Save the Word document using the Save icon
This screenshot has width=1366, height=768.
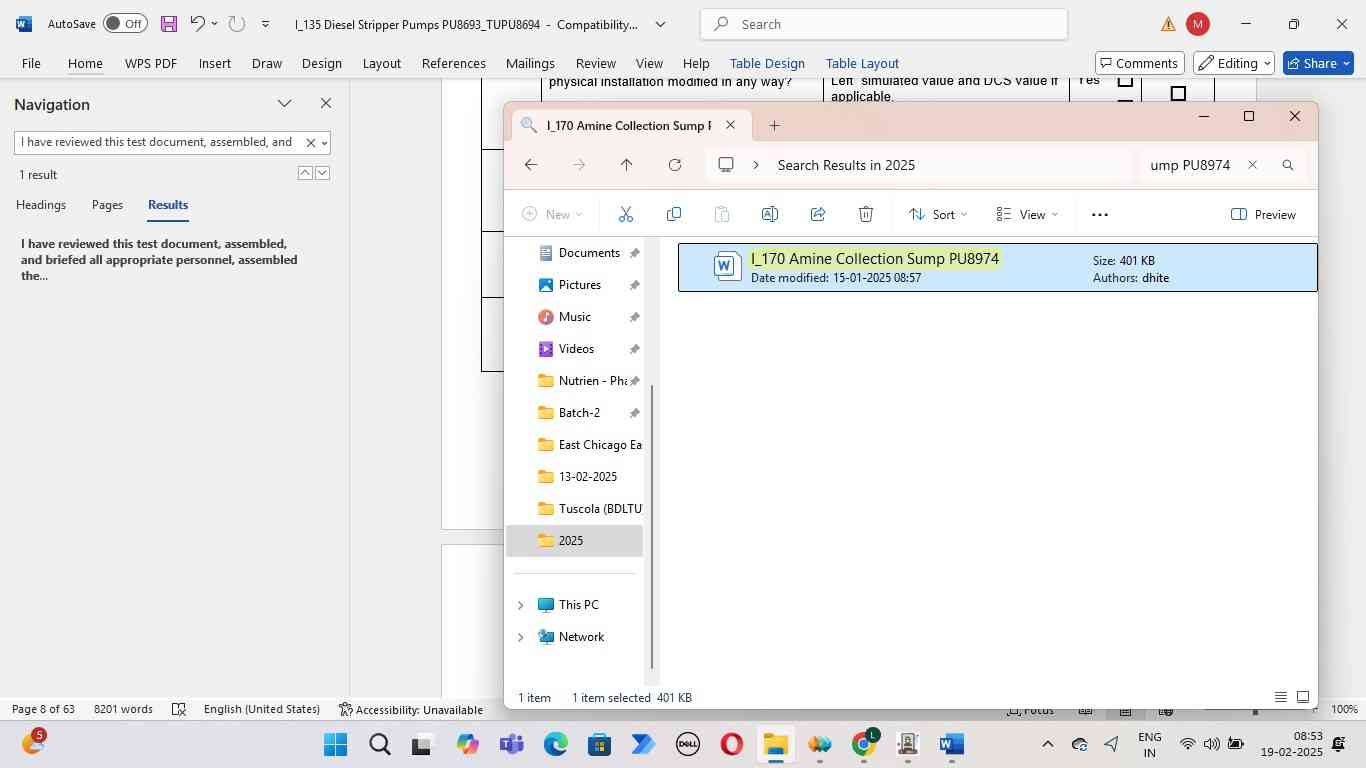168,24
